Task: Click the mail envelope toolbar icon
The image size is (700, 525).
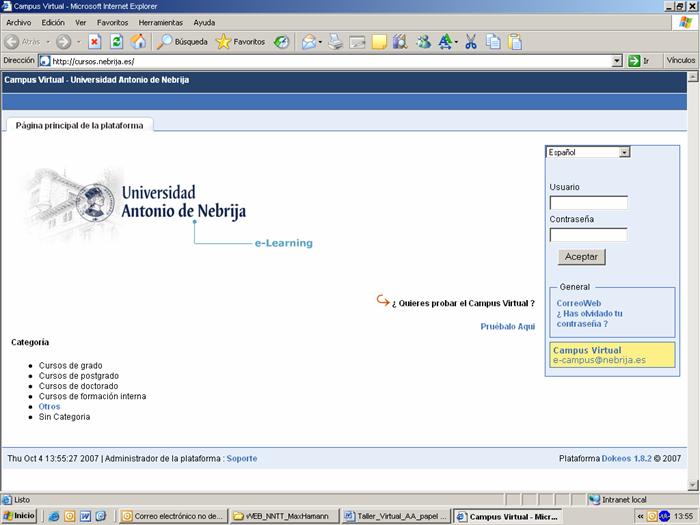Action: pyautogui.click(x=308, y=42)
